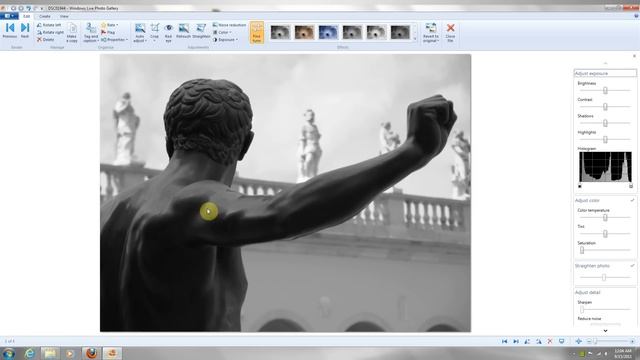The width and height of the screenshot is (640, 360).
Task: Apply the cyan tone effect
Action: pos(328,32)
